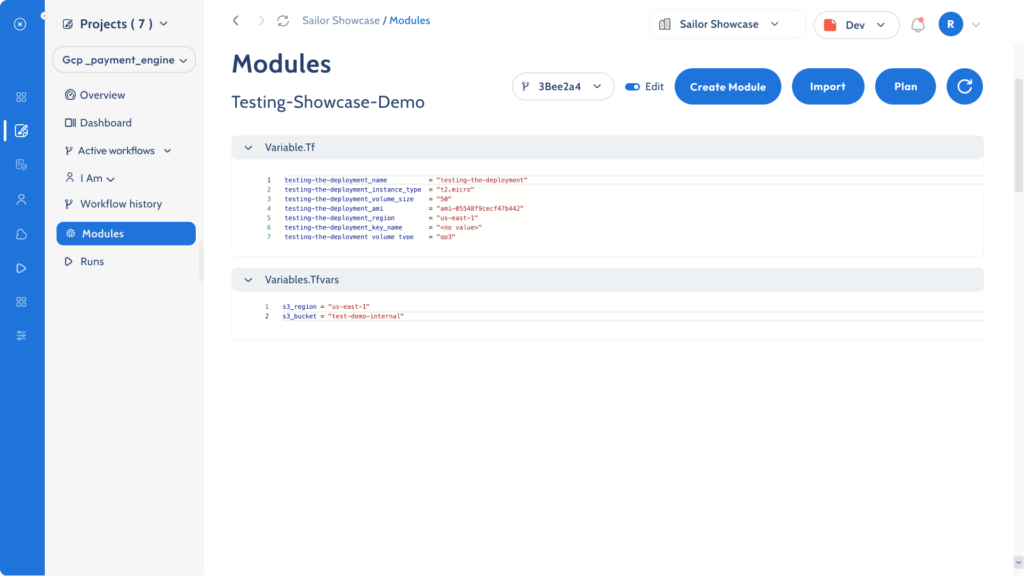This screenshot has width=1024, height=576.
Task: Open Workflow history in the sidebar
Action: [x=113, y=204]
